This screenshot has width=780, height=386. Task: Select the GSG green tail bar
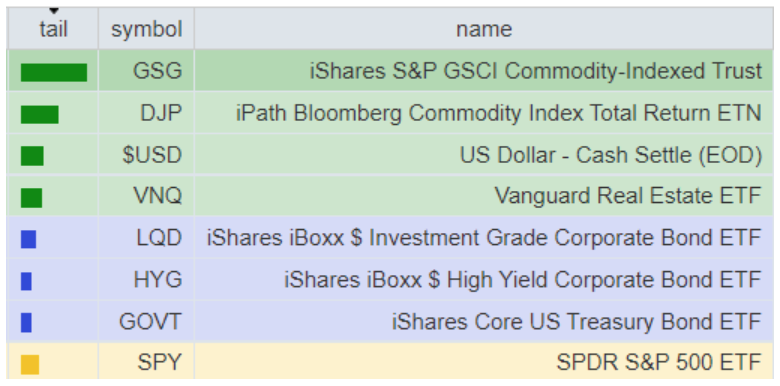pyautogui.click(x=54, y=73)
